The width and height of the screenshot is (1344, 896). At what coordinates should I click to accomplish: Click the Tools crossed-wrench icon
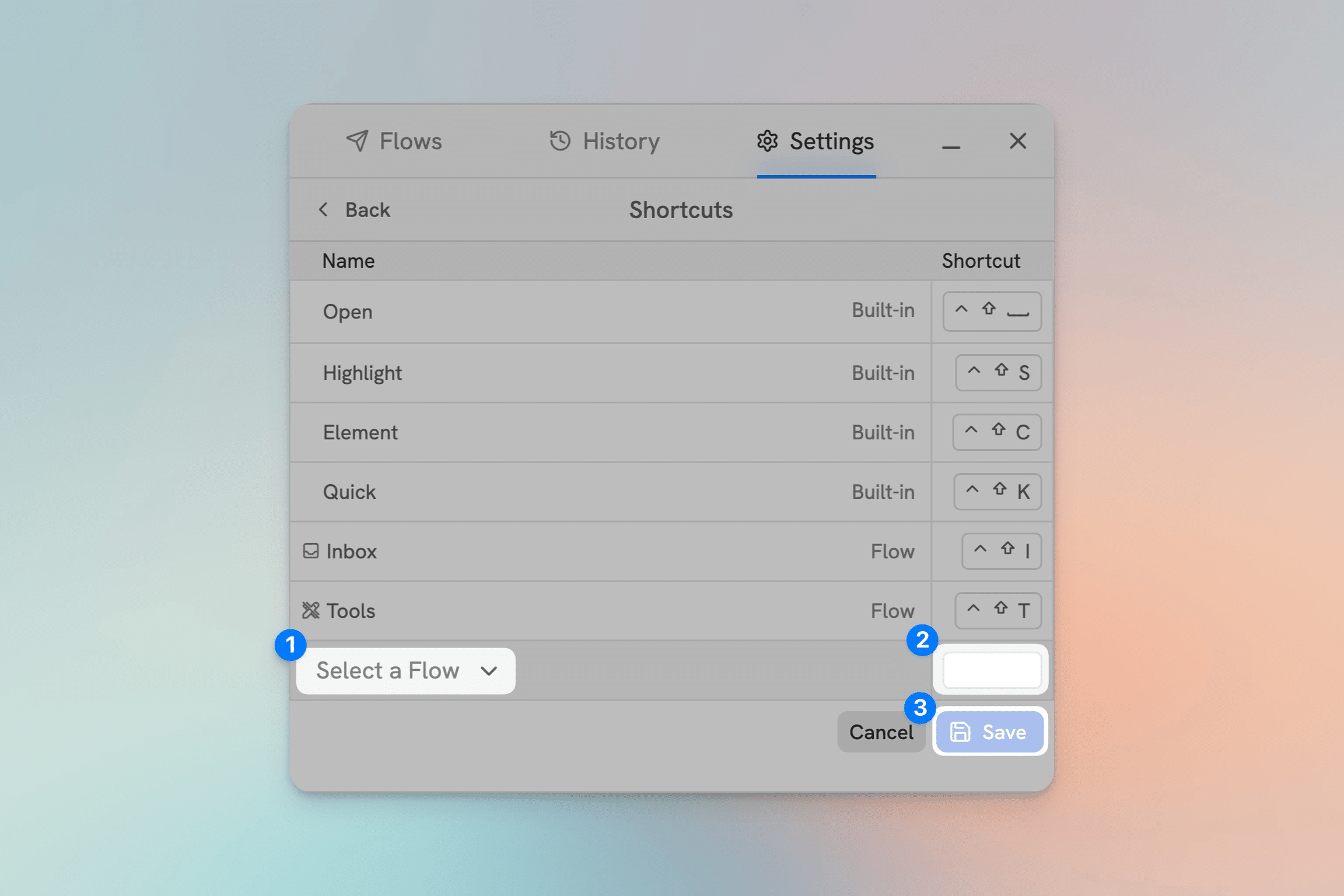[311, 611]
